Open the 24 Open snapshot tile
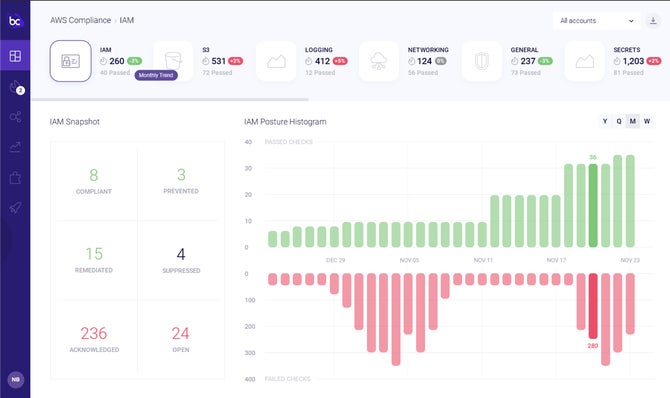This screenshot has height=398, width=670. coord(181,339)
